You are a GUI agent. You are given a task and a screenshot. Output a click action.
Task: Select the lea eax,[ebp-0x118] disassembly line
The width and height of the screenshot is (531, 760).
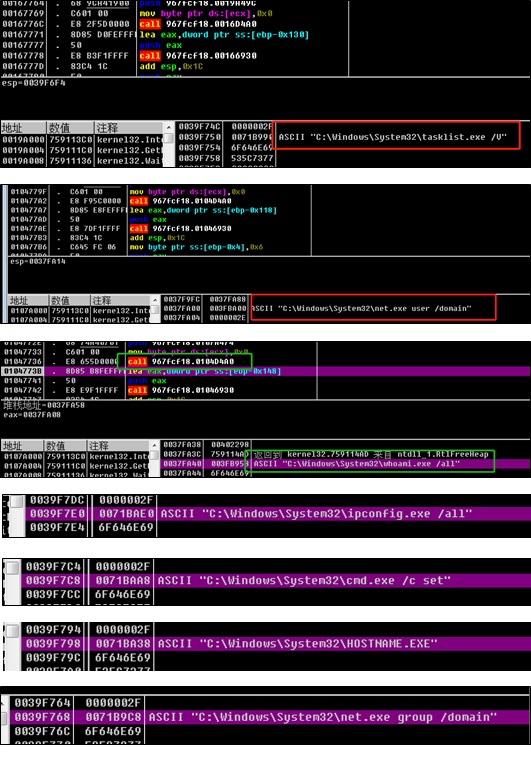(203, 210)
